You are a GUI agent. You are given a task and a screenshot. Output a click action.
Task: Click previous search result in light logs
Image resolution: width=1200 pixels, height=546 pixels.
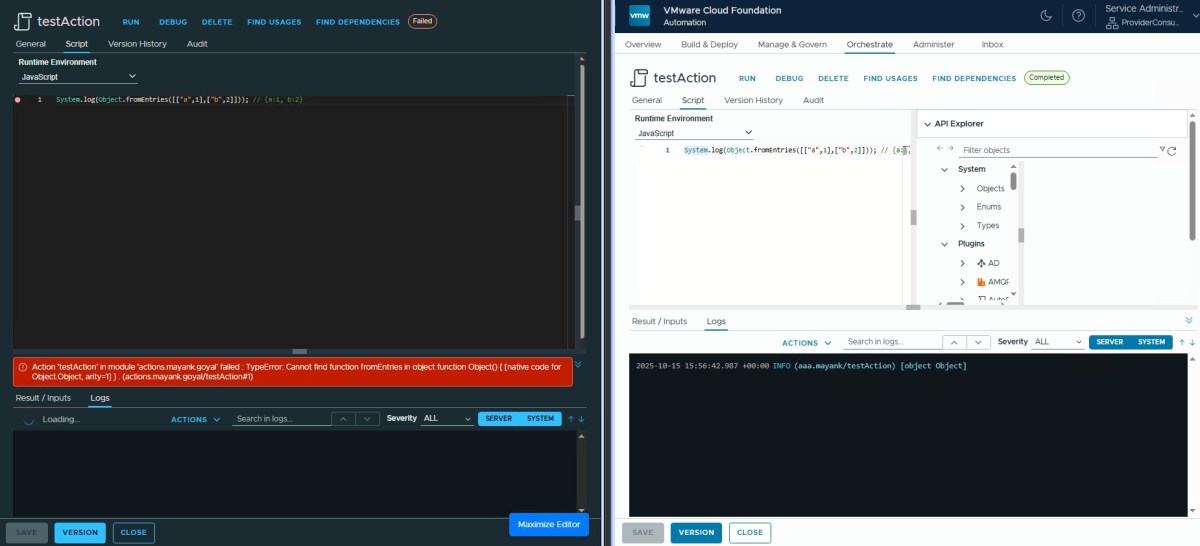point(955,342)
